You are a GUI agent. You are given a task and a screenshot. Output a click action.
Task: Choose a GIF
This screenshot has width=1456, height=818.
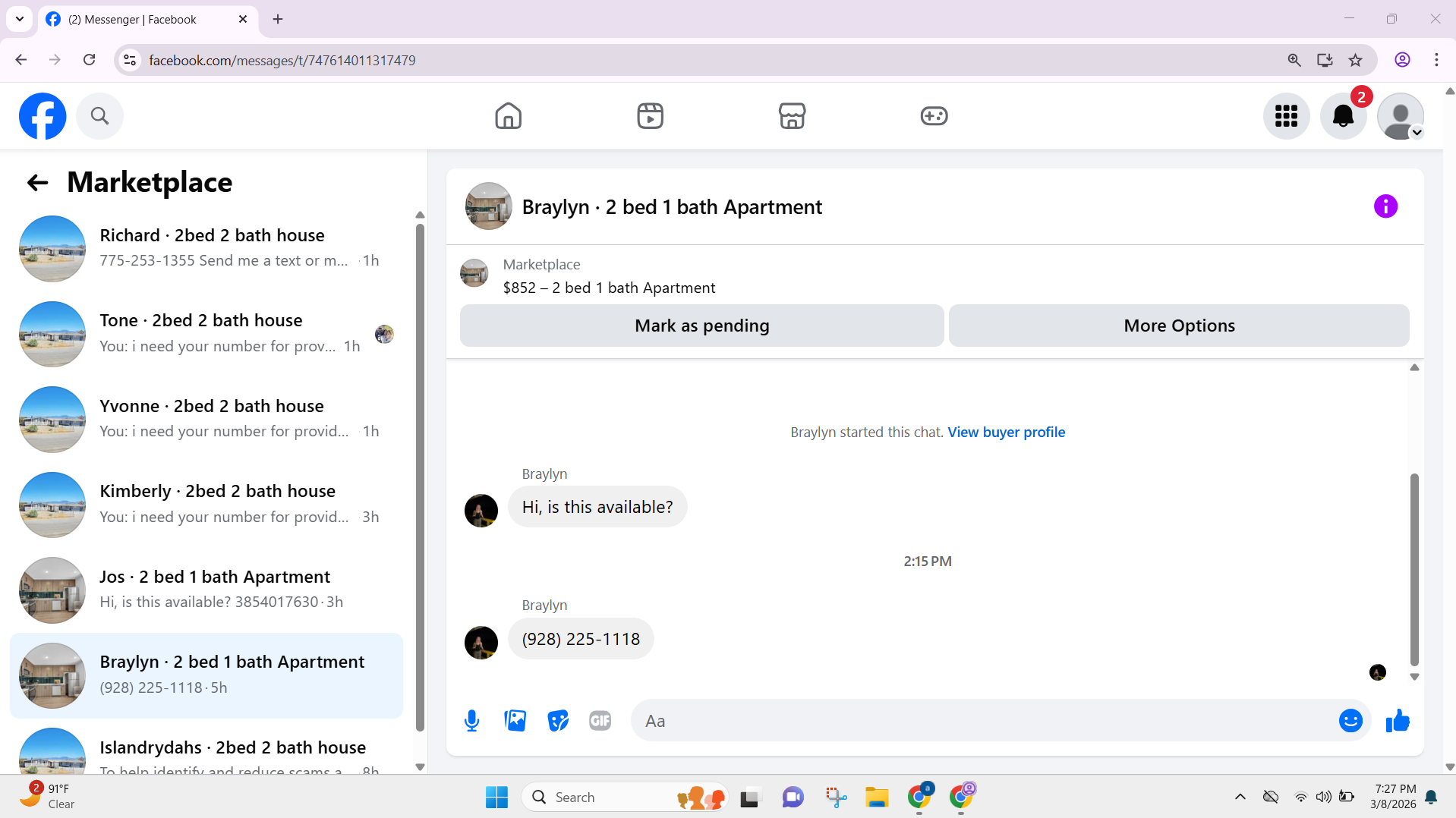coord(600,721)
